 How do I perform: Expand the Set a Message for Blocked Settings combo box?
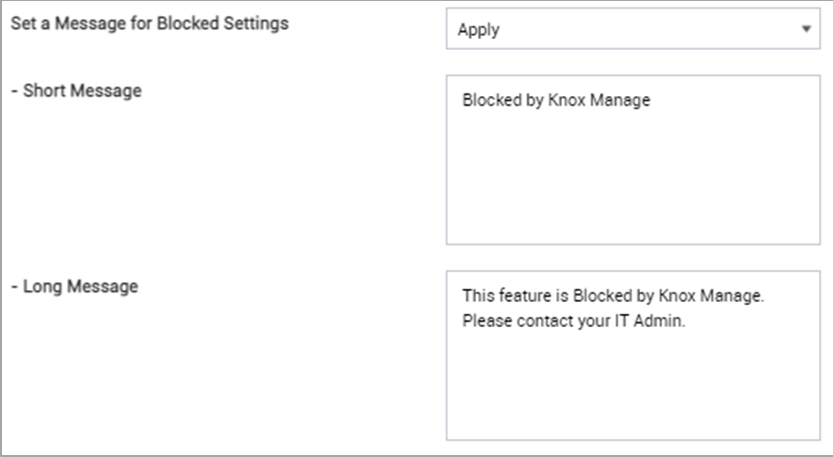pyautogui.click(x=633, y=29)
